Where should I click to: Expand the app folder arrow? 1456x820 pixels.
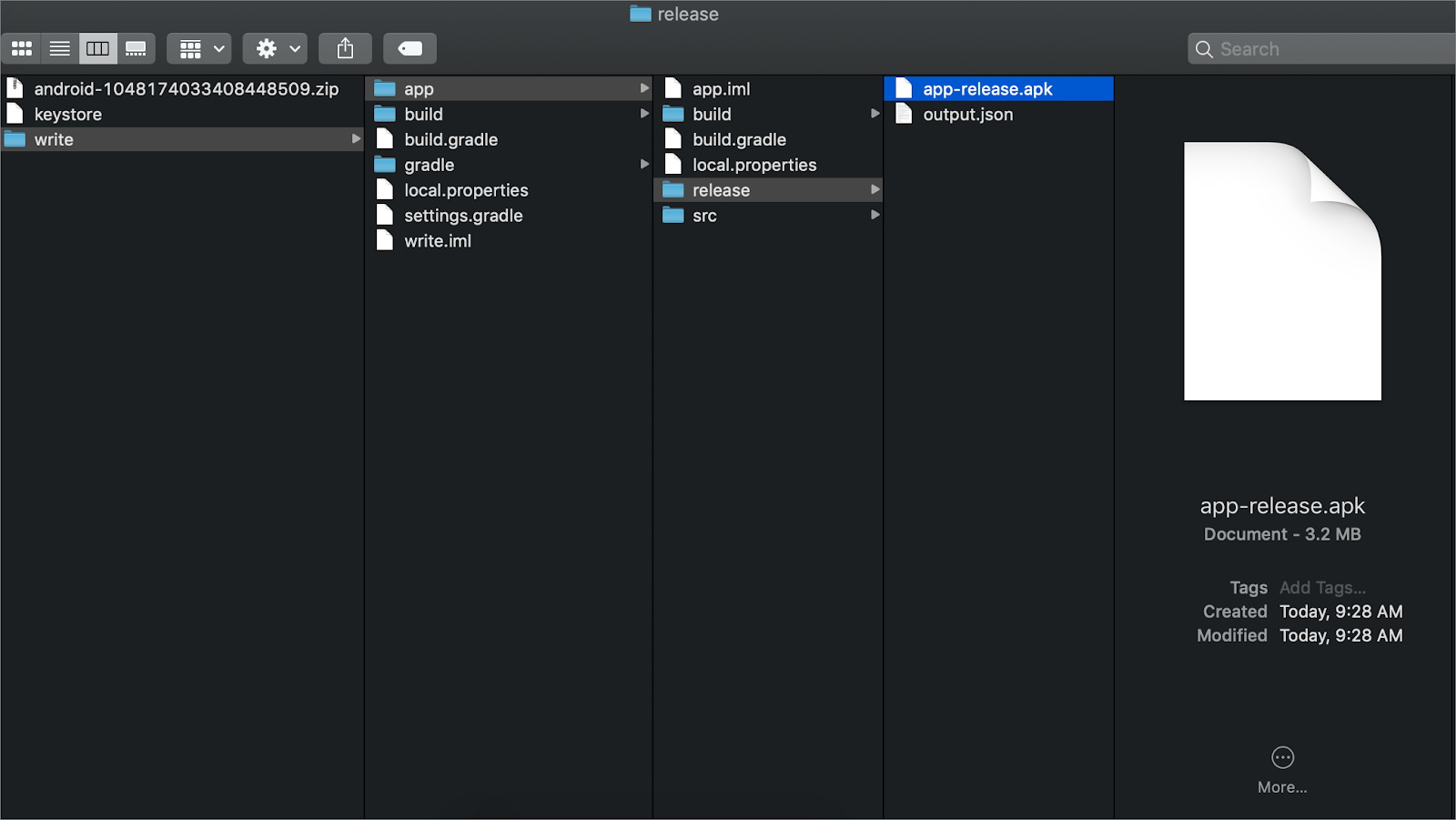[644, 88]
